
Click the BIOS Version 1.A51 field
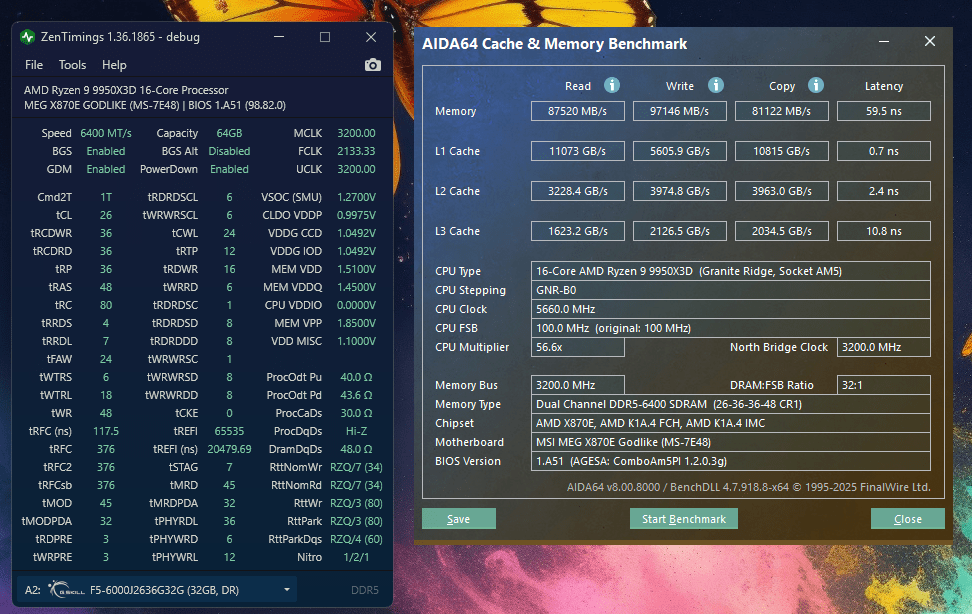[731, 461]
